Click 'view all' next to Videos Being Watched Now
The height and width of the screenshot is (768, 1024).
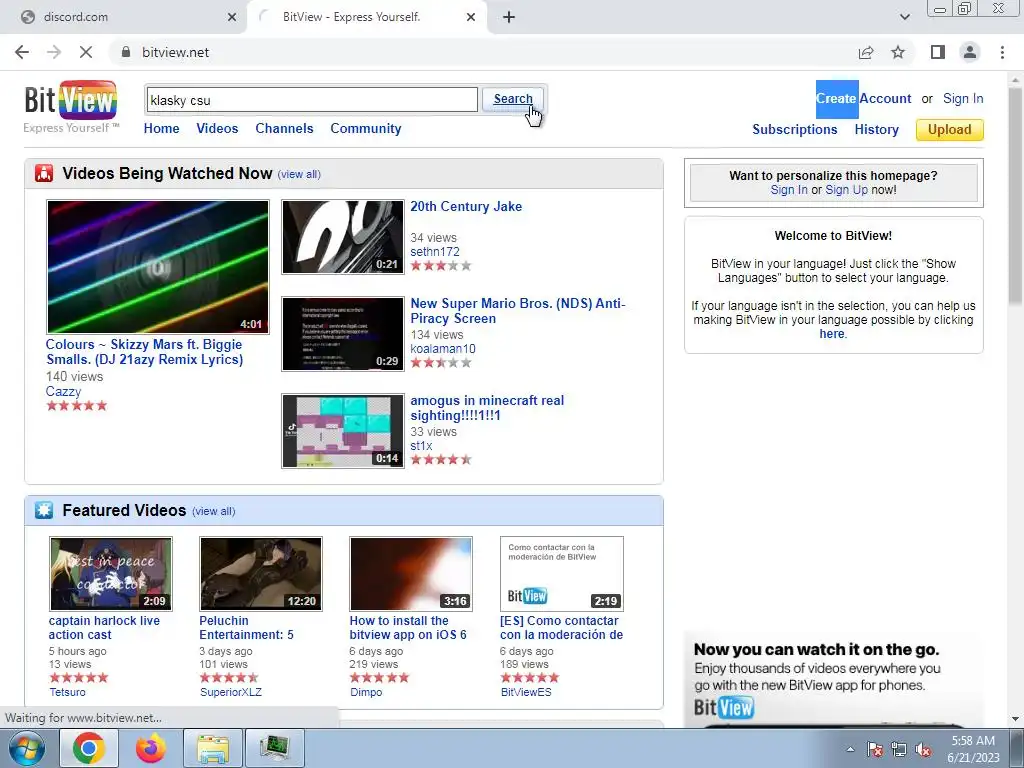[299, 174]
